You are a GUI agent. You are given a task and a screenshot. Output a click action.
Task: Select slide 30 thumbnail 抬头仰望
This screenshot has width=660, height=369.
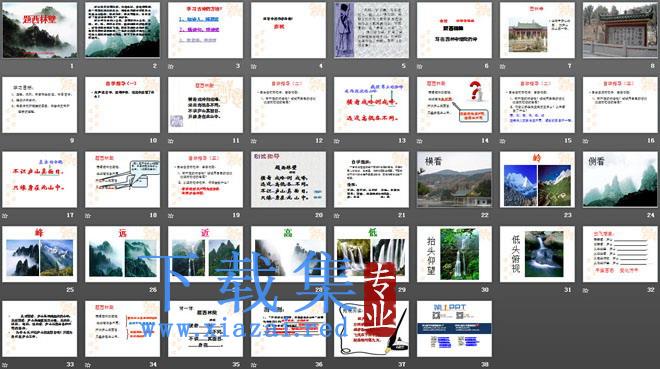[x=454, y=254]
